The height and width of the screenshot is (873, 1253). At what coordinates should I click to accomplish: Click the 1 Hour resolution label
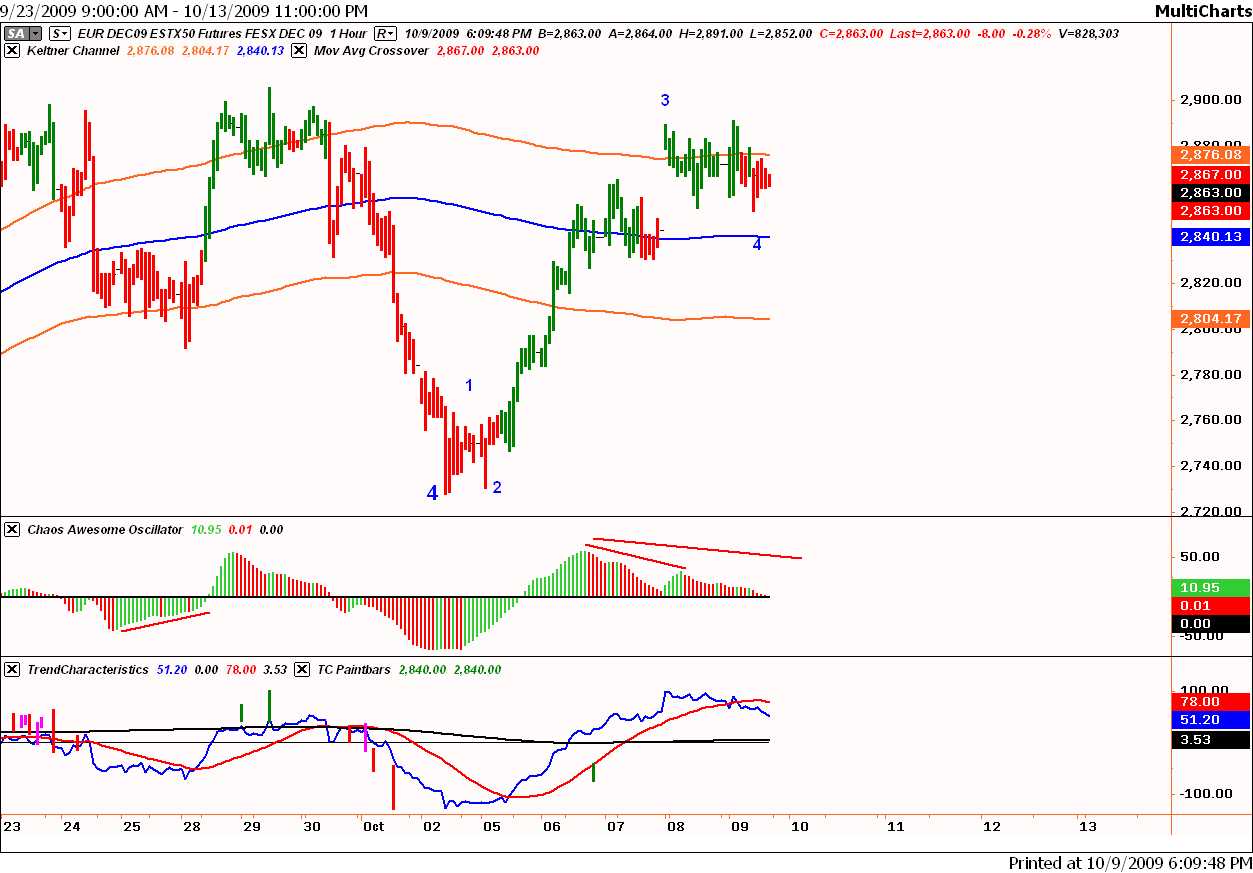coord(345,33)
